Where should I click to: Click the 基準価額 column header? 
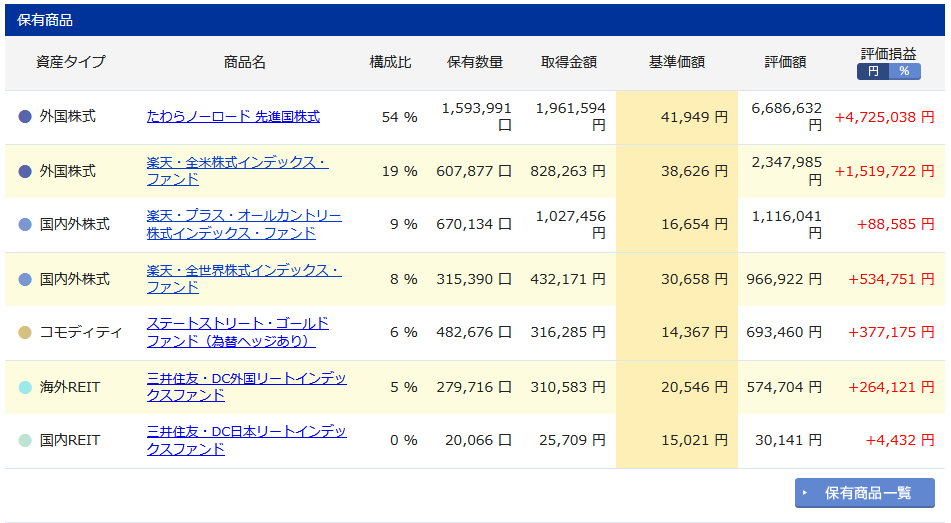coord(677,62)
